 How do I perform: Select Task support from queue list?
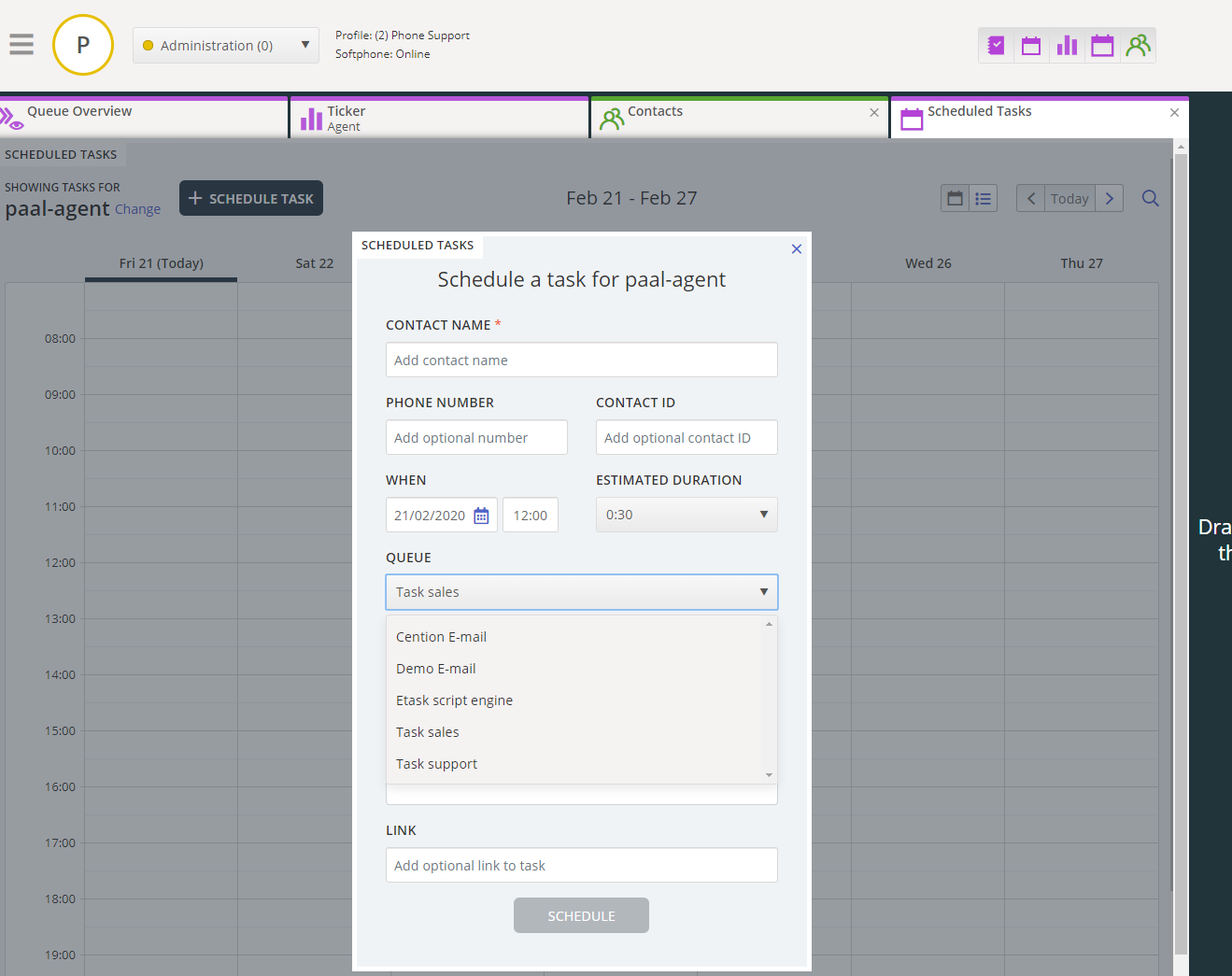(x=436, y=764)
